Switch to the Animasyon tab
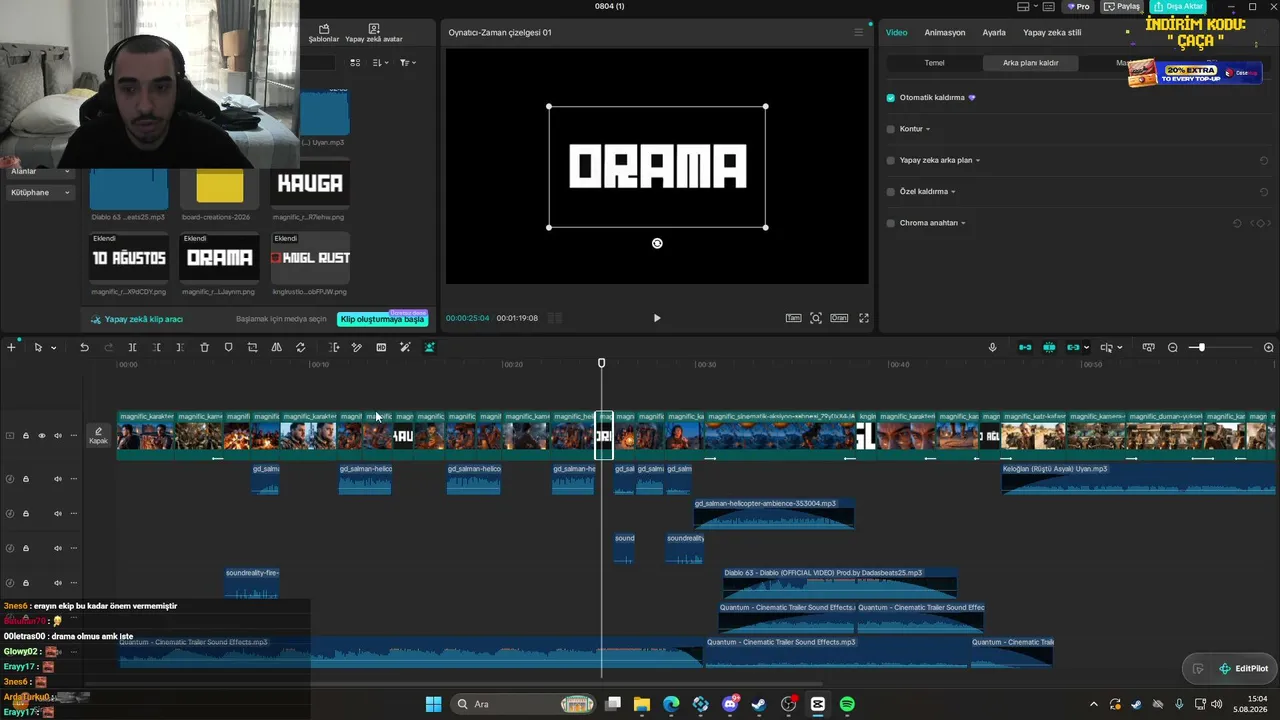 pos(945,32)
